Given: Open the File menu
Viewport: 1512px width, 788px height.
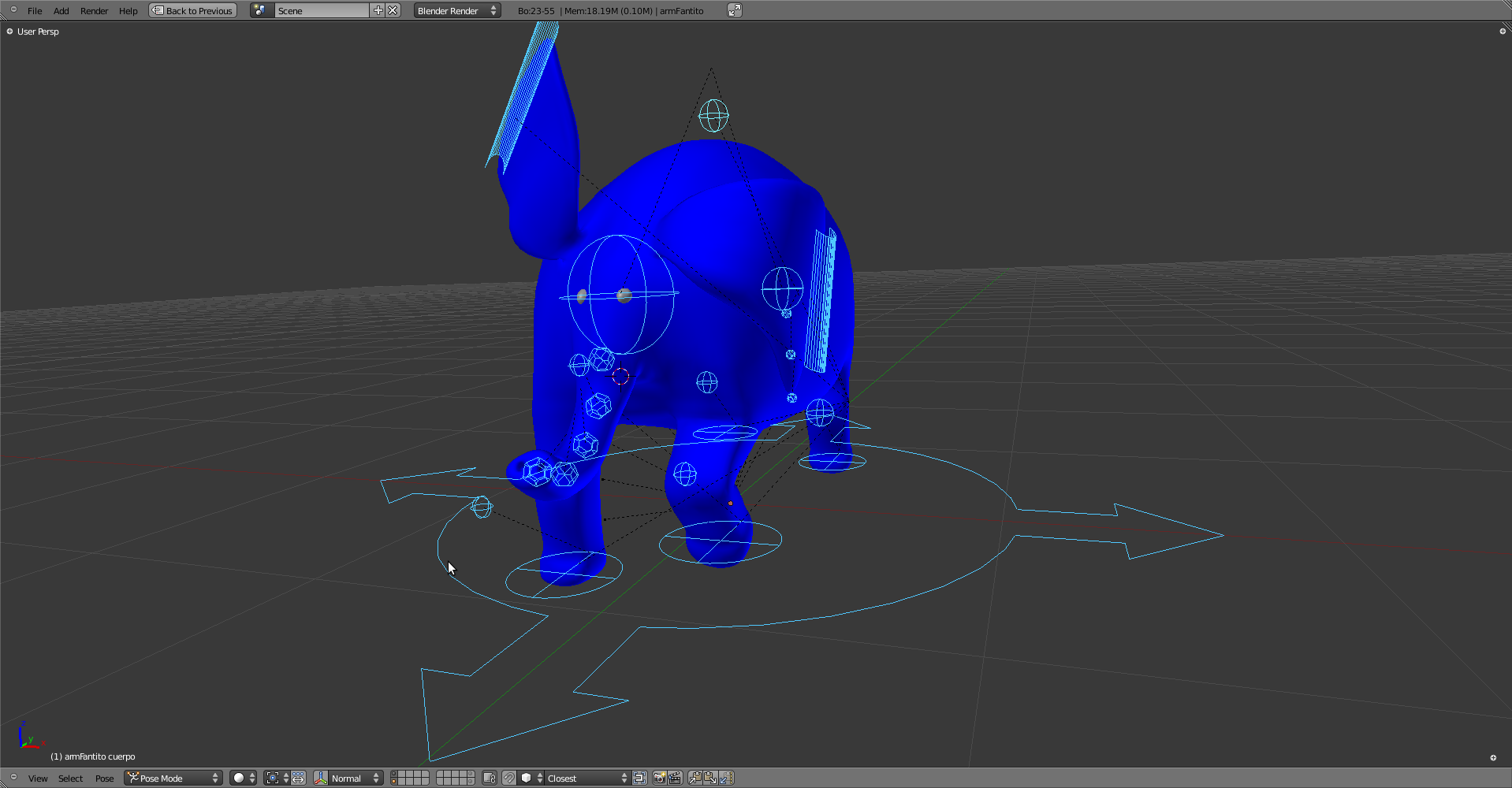Looking at the screenshot, I should click(35, 11).
